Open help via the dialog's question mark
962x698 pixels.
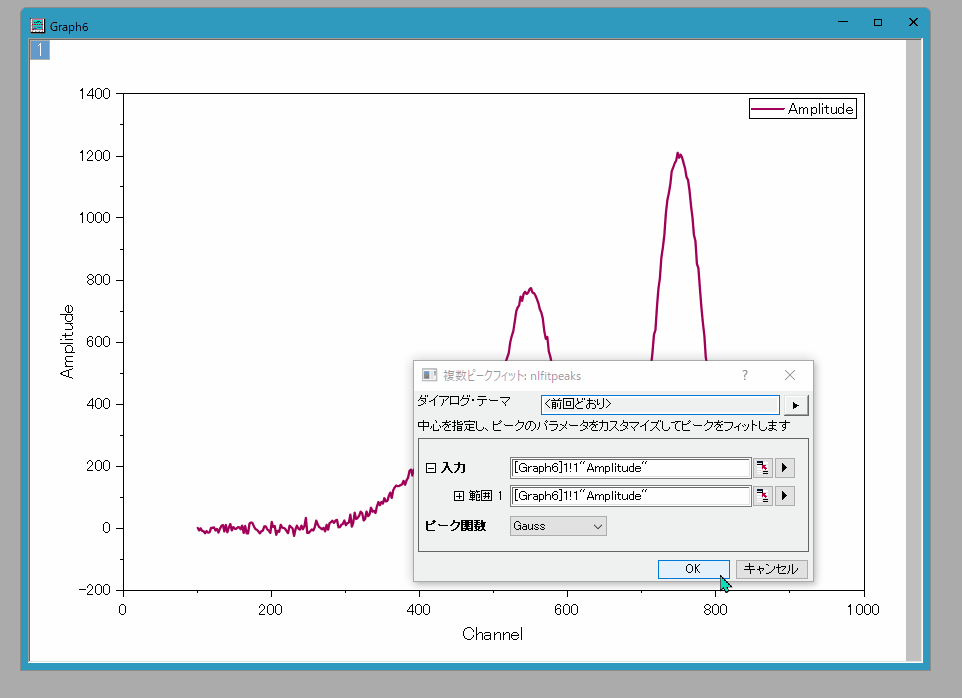744,375
